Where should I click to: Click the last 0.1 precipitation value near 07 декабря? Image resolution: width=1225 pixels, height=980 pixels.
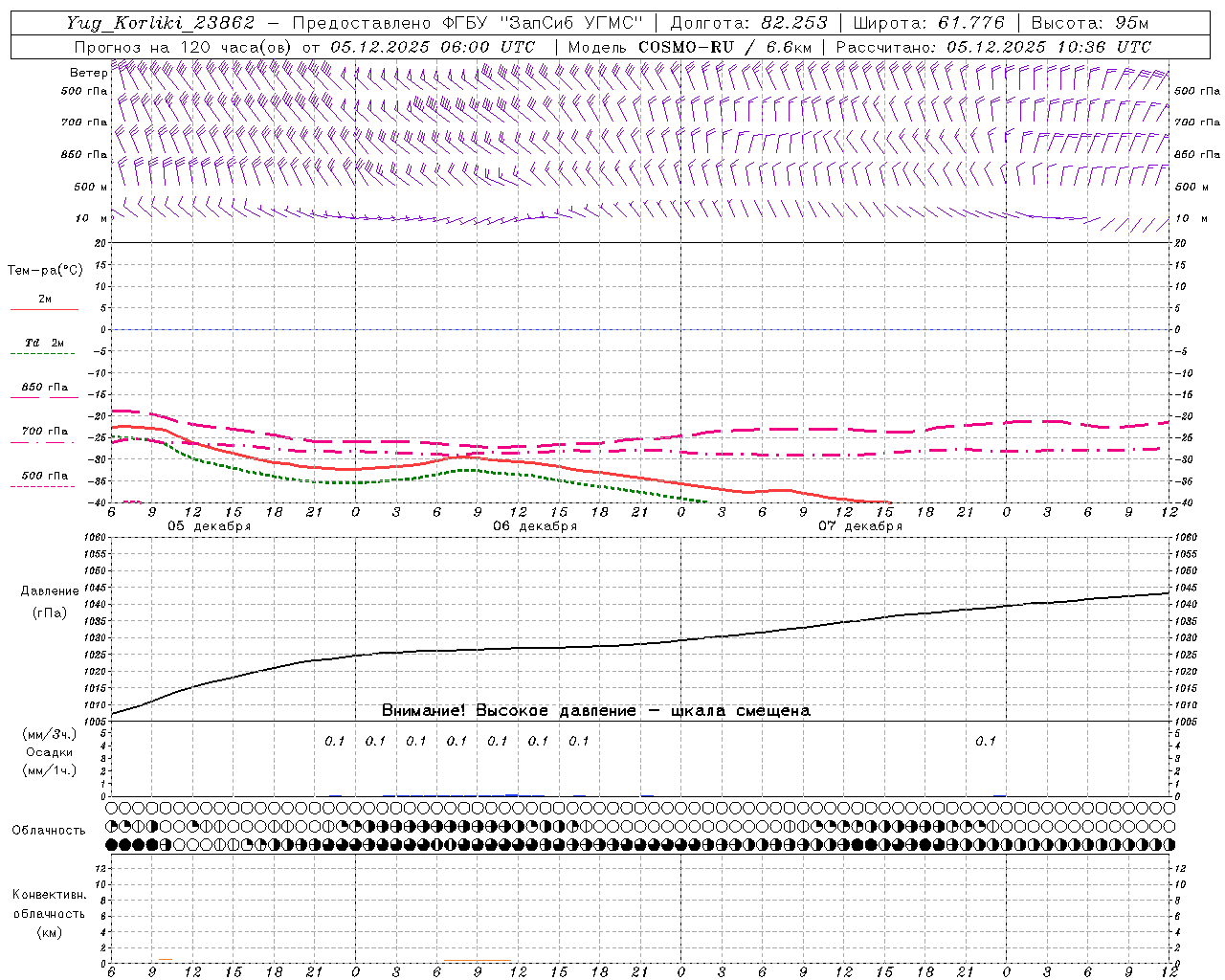(x=986, y=741)
